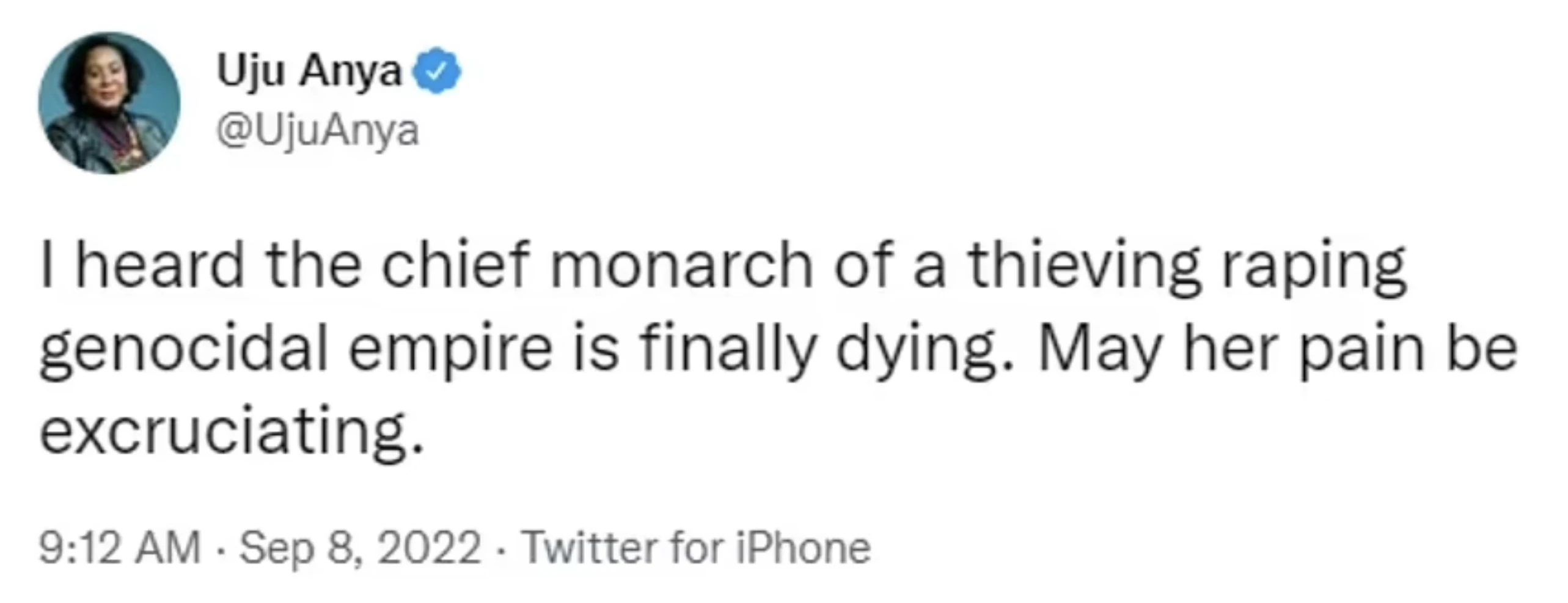
Task: Click the word "genocidal" in the tweet
Action: (184, 349)
